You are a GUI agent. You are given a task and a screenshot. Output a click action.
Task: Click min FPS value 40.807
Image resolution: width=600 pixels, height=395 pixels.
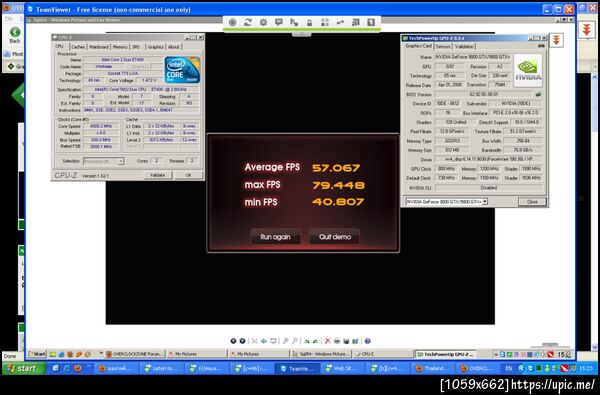(x=338, y=202)
